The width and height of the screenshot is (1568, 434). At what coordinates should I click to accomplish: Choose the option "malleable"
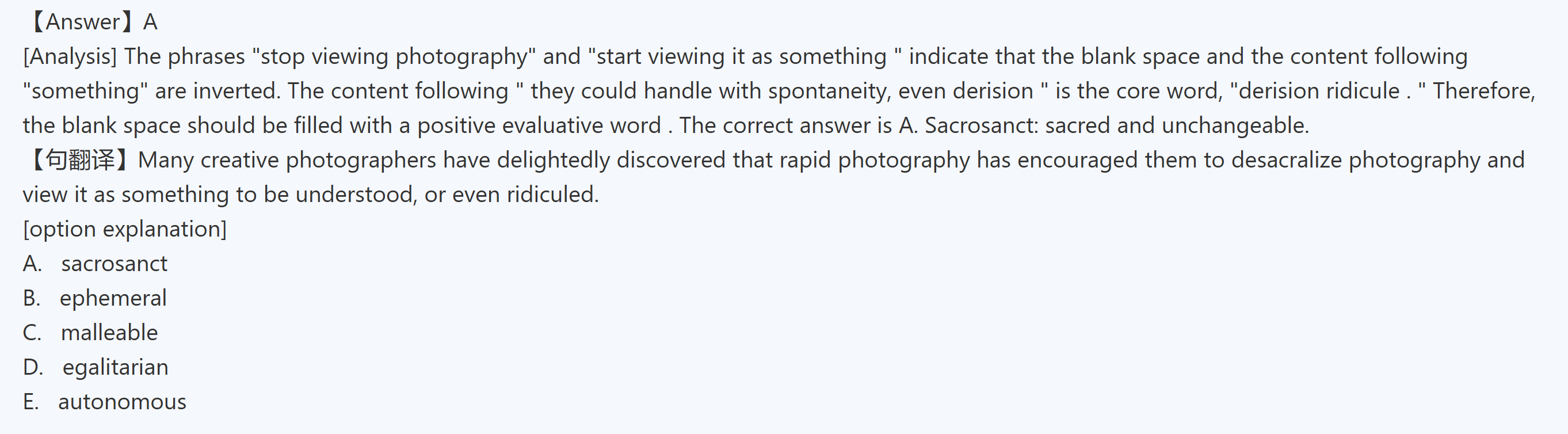click(109, 333)
